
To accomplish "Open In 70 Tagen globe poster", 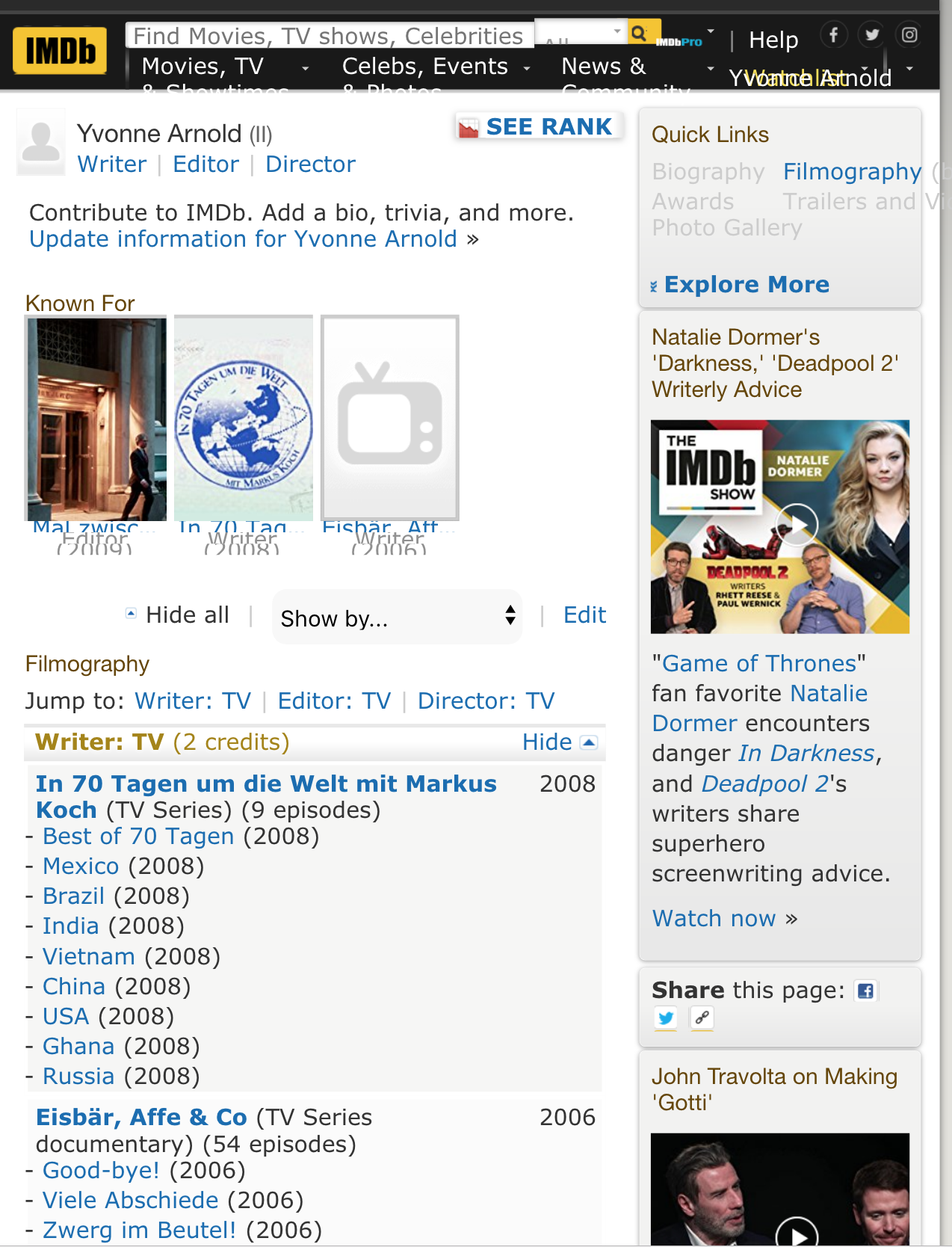I will (244, 419).
